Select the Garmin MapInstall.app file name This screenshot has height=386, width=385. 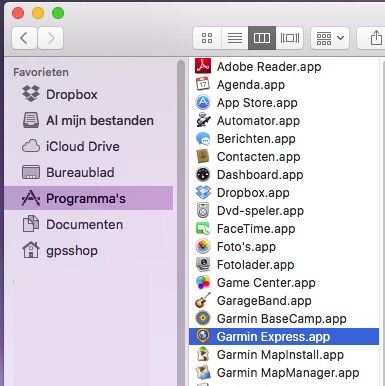[280, 355]
